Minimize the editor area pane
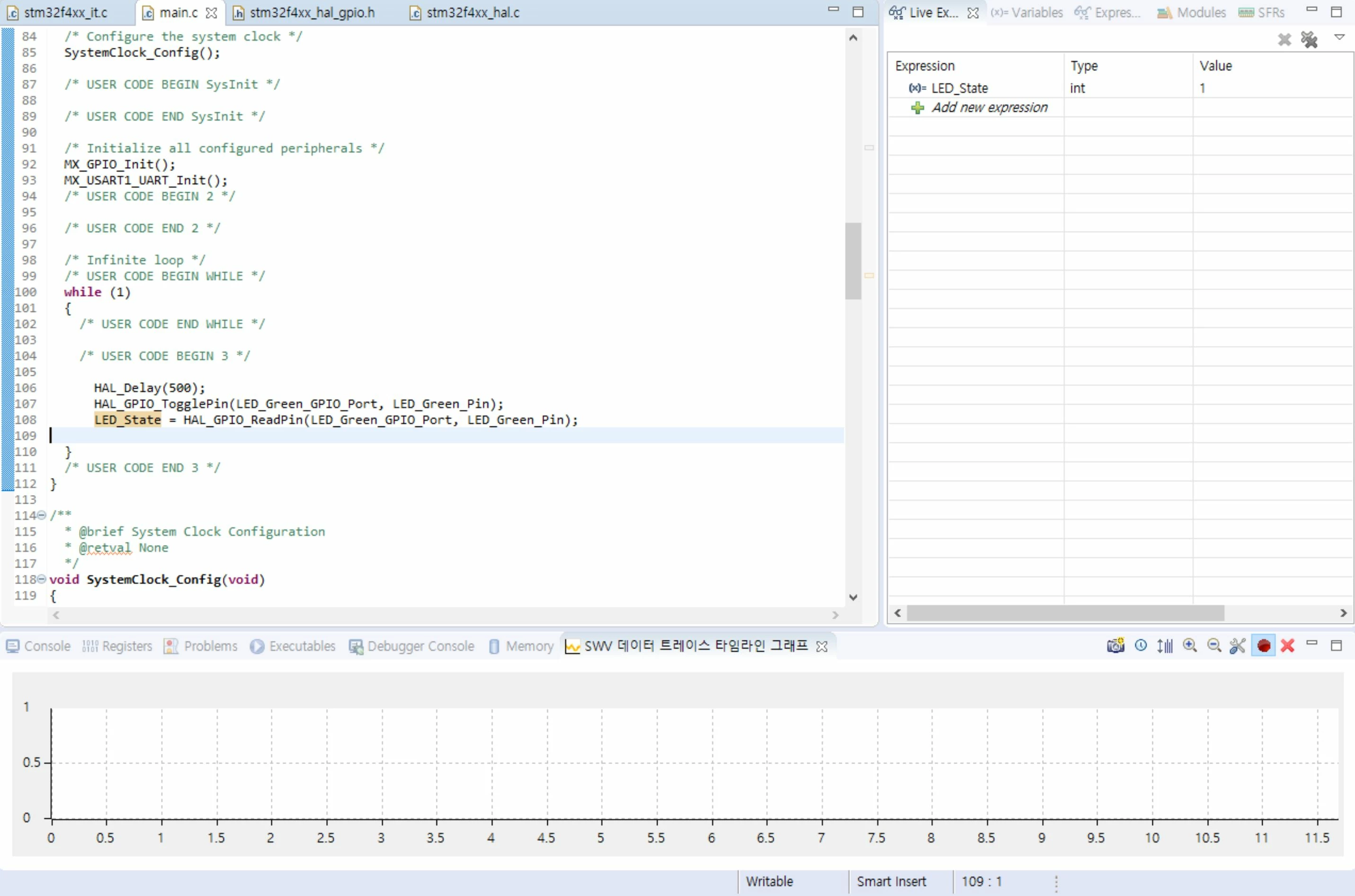This screenshot has height=896, width=1355. (833, 10)
